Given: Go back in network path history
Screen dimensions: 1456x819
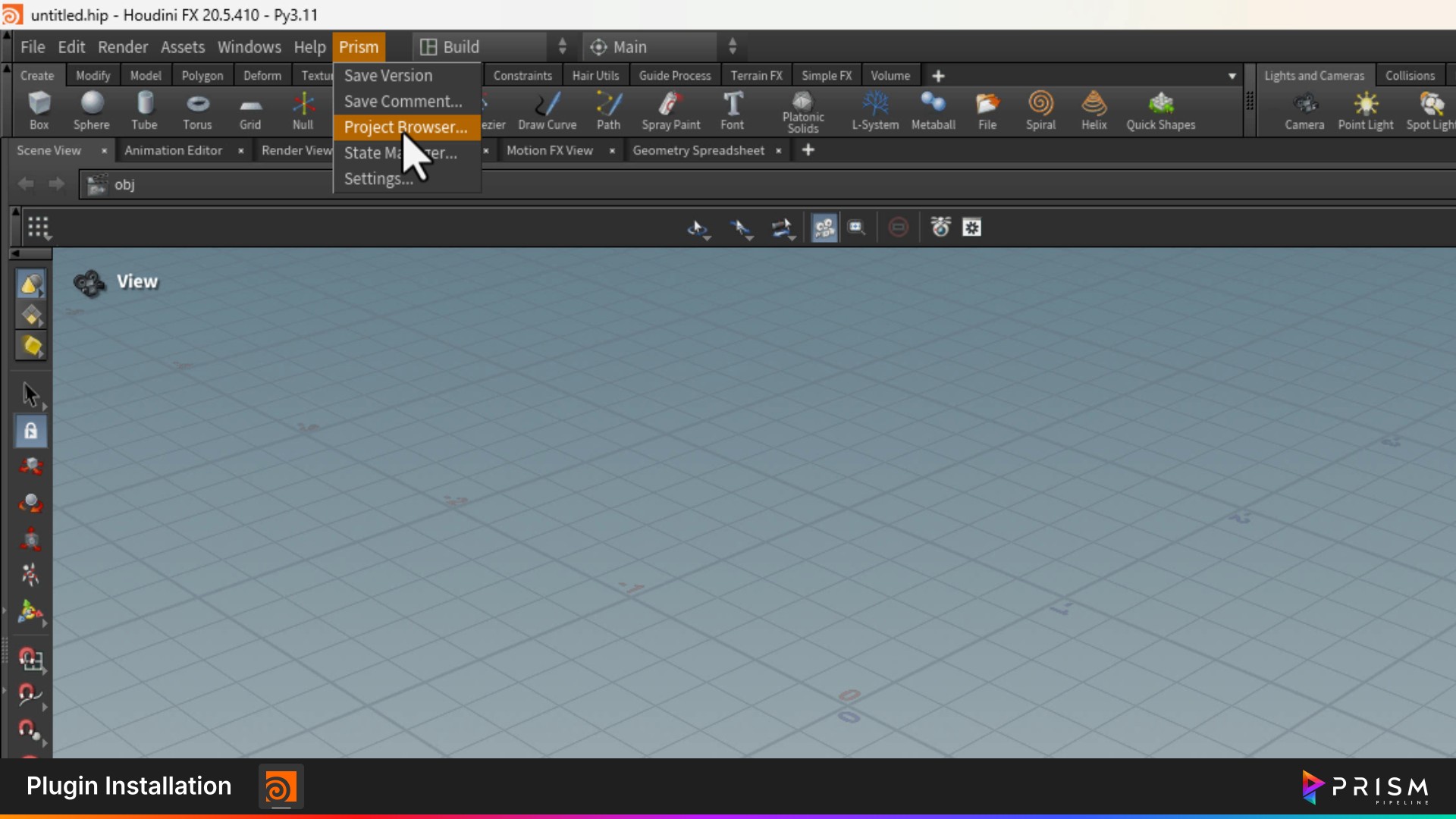Looking at the screenshot, I should [x=26, y=184].
